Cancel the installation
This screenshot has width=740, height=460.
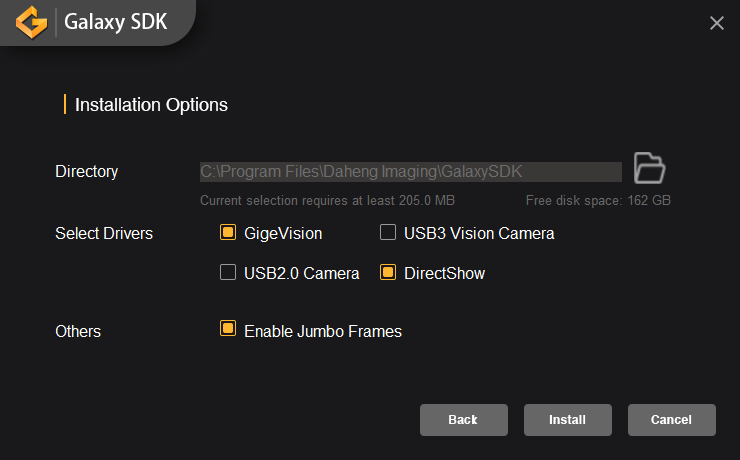coord(671,420)
